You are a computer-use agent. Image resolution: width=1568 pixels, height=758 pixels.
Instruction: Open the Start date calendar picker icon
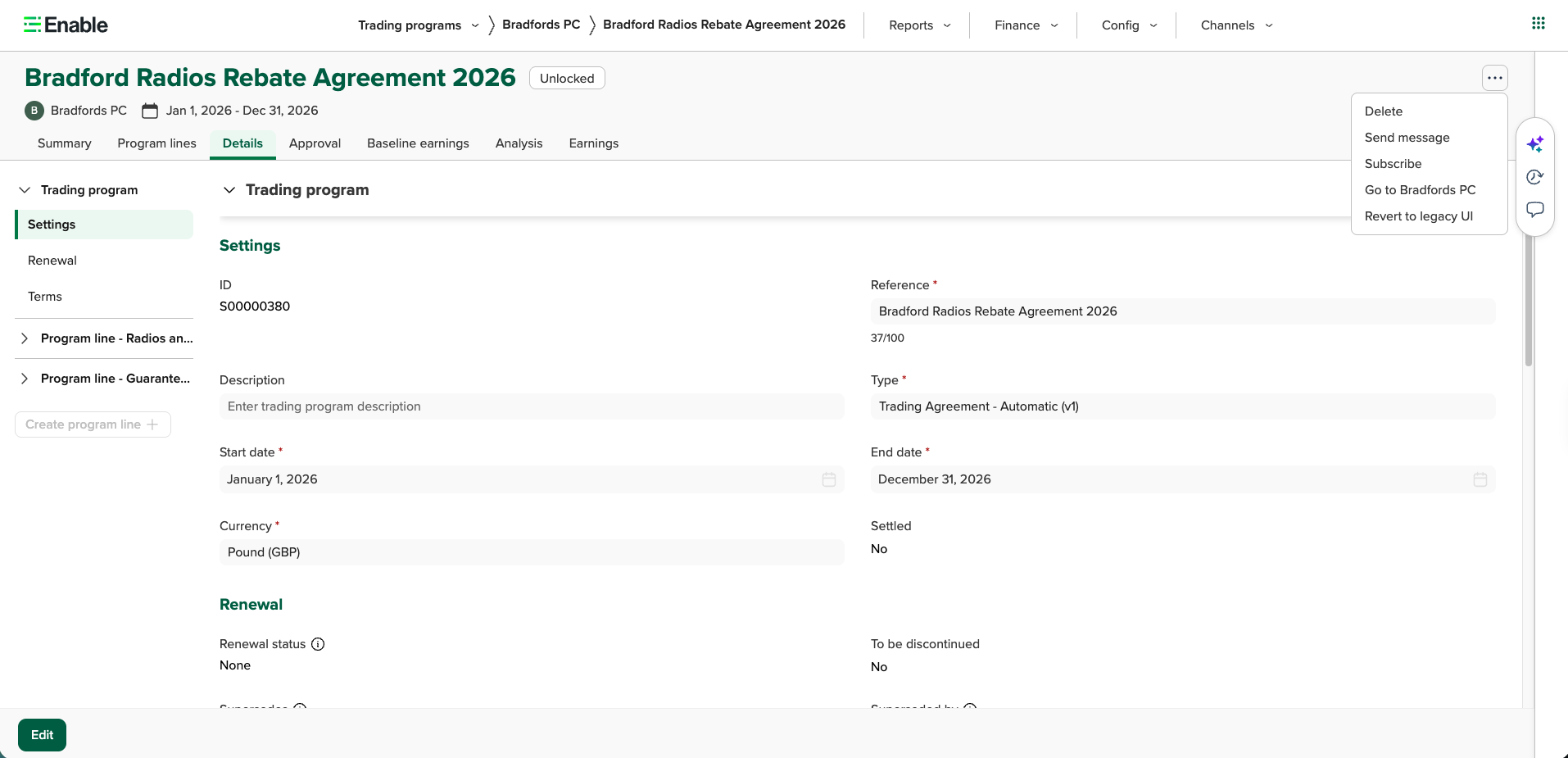tap(829, 479)
